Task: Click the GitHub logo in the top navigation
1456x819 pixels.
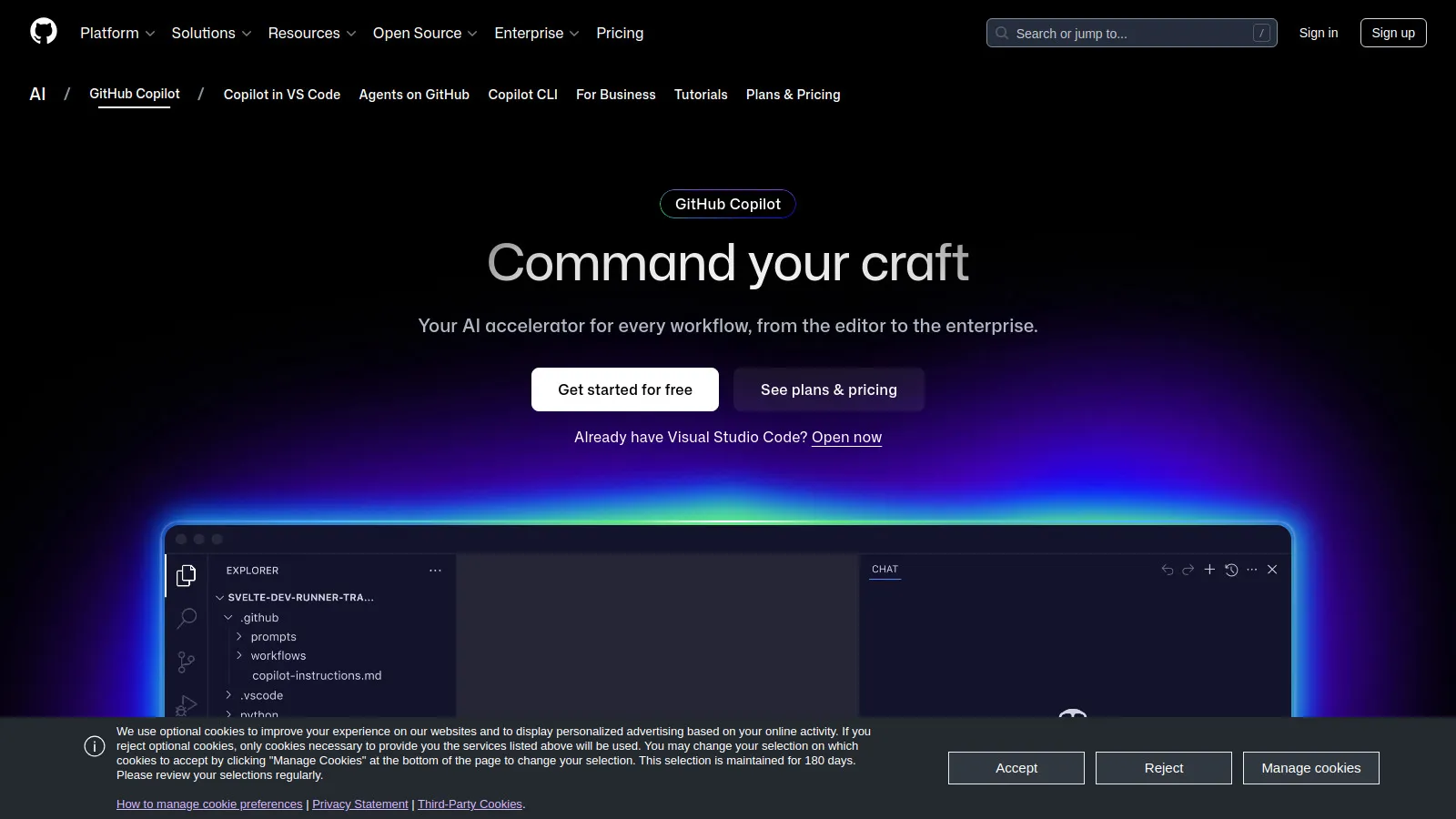Action: 43,30
